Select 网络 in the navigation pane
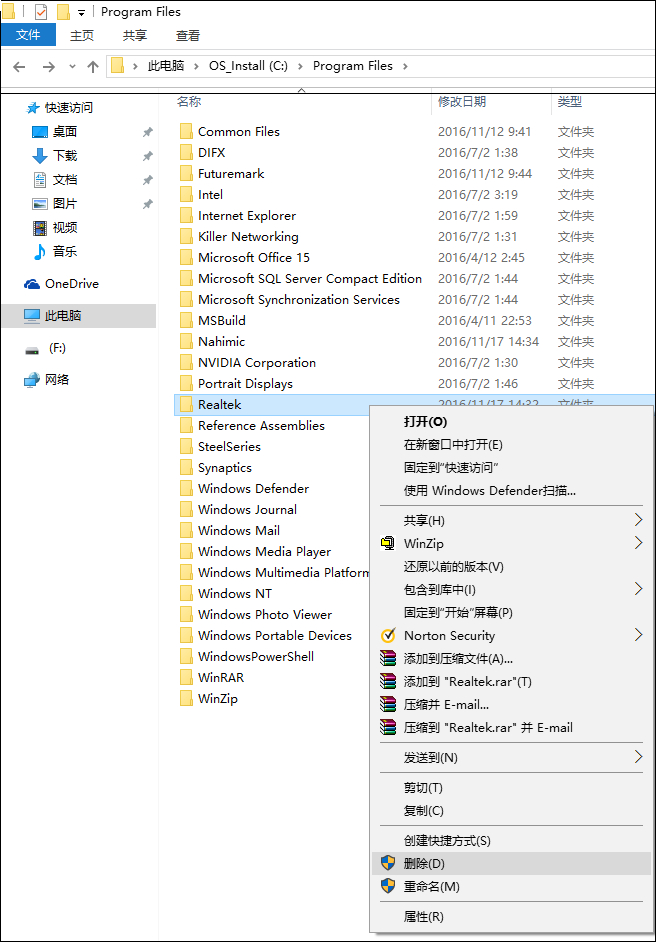 47,380
